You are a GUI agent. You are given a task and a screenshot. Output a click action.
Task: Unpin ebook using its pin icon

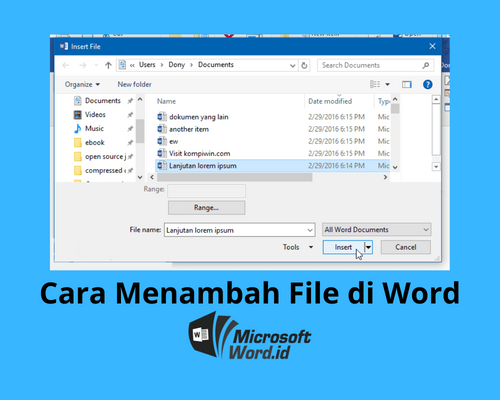pyautogui.click(x=130, y=143)
